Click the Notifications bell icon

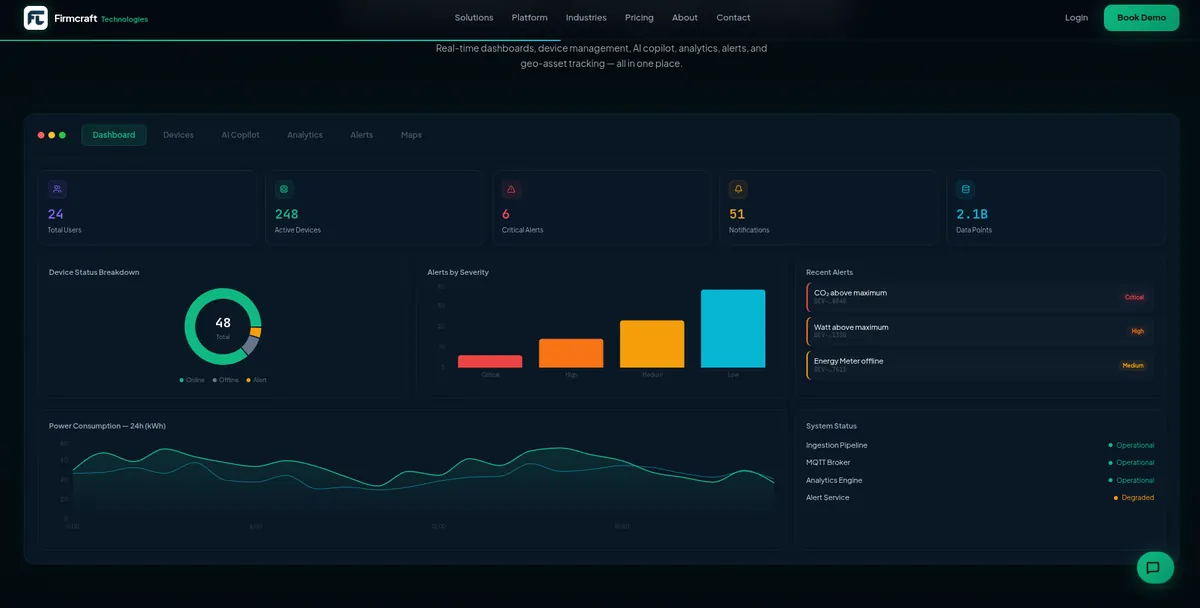point(738,188)
